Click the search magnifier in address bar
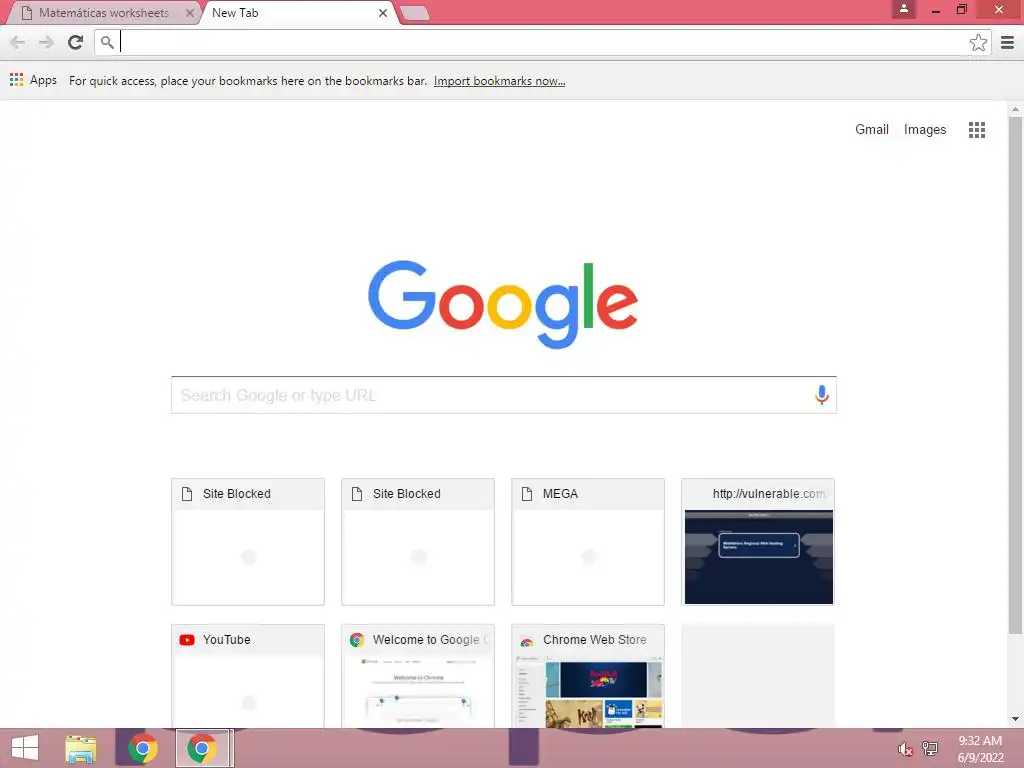Viewport: 1024px width, 768px height. [107, 42]
